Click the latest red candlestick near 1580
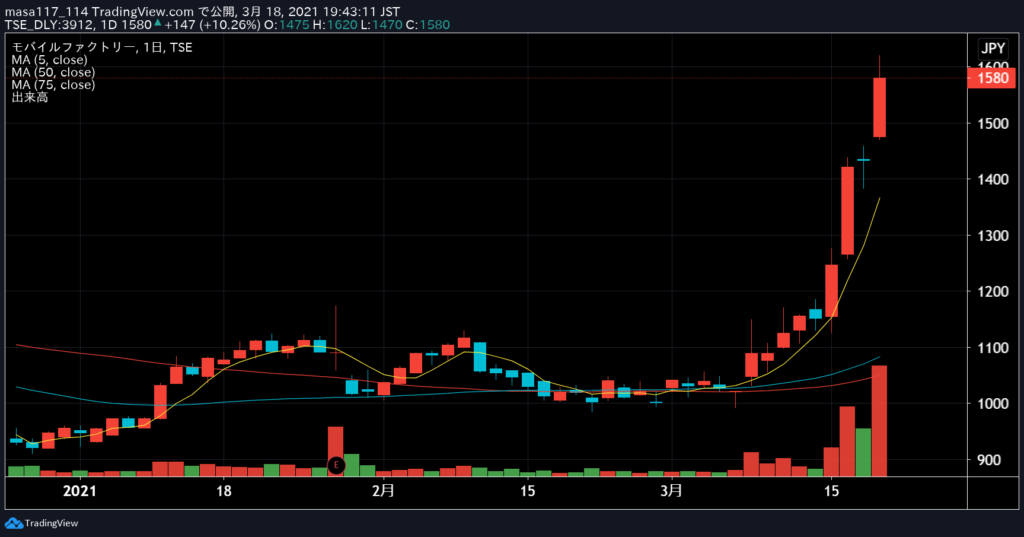 coord(880,107)
